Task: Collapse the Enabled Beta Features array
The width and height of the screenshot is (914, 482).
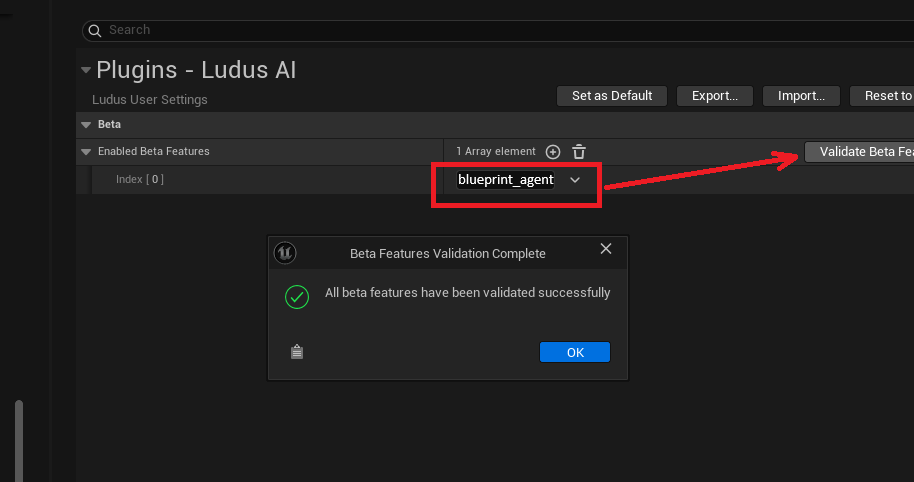Action: [x=86, y=152]
